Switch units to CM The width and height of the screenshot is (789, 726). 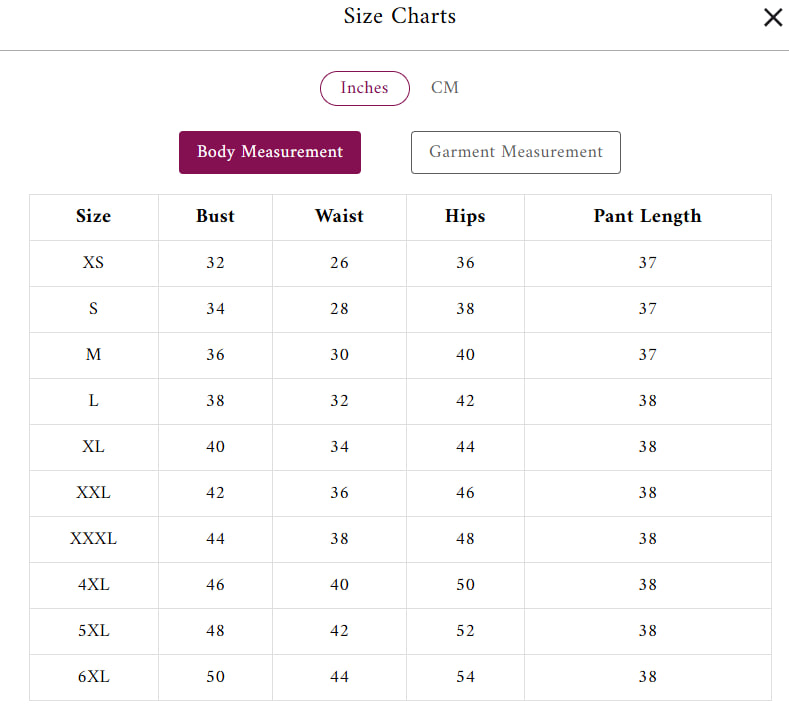(445, 88)
